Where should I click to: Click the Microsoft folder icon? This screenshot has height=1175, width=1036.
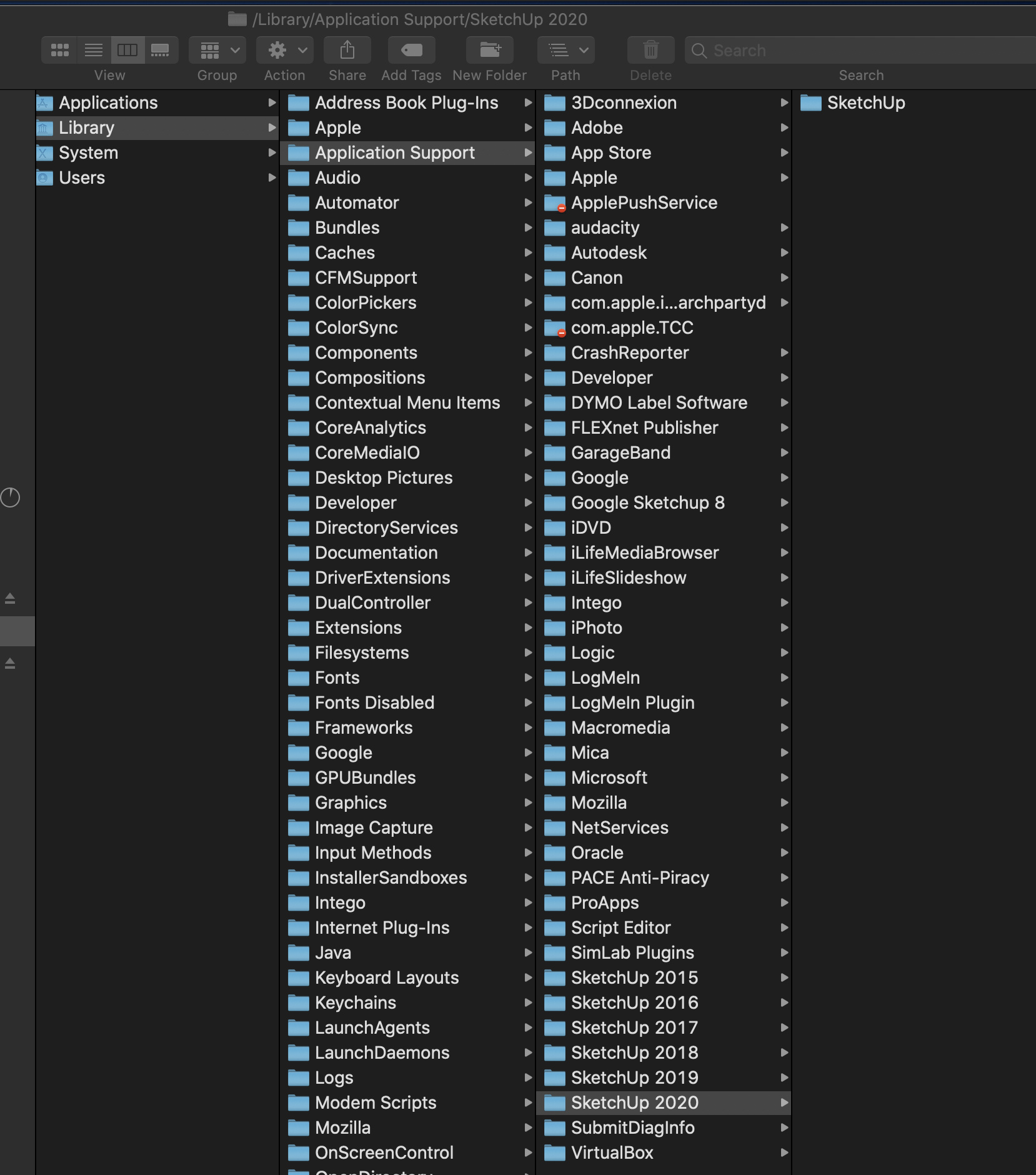555,778
